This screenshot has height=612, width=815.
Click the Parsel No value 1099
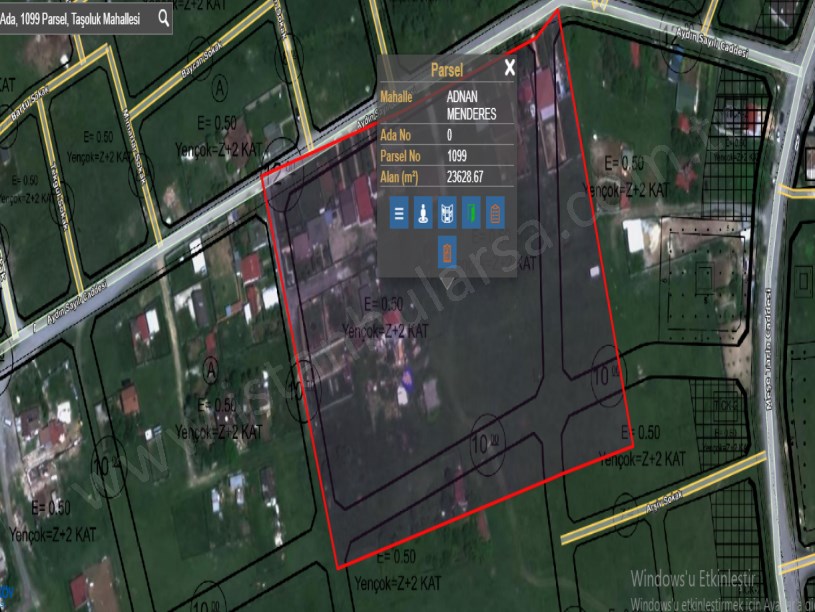click(457, 154)
